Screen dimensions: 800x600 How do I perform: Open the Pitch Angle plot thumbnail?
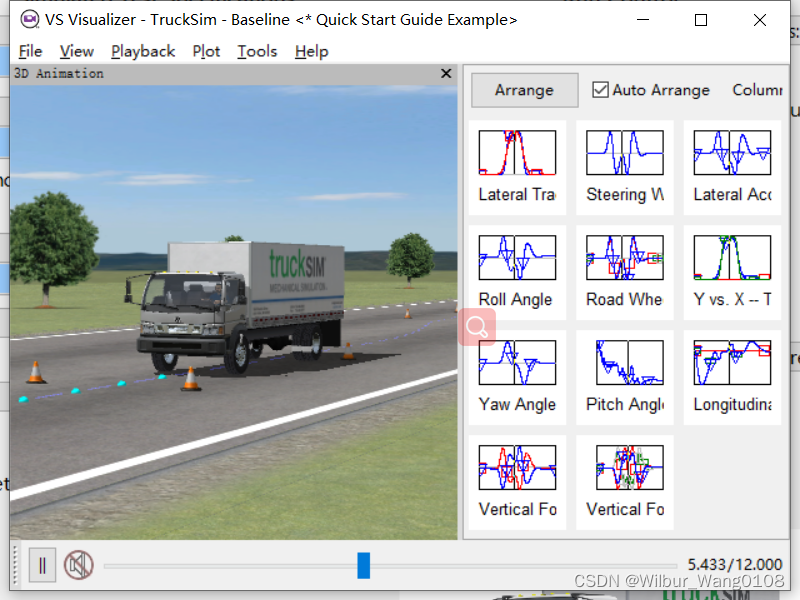point(625,378)
